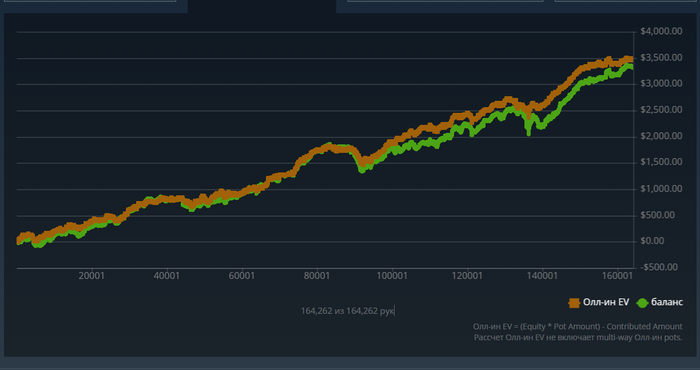Image resolution: width=700 pixels, height=370 pixels.
Task: Click the $4,000.00 axis label
Action: (661, 31)
